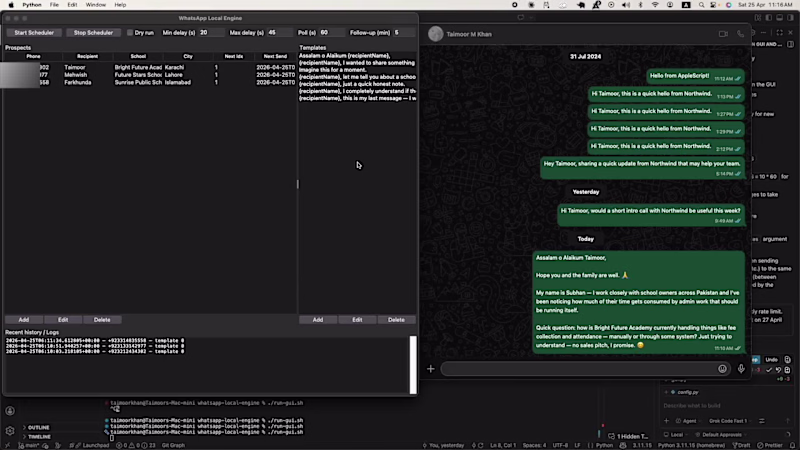This screenshot has width=800, height=450.
Task: Add a new prospect
Action: [23, 320]
